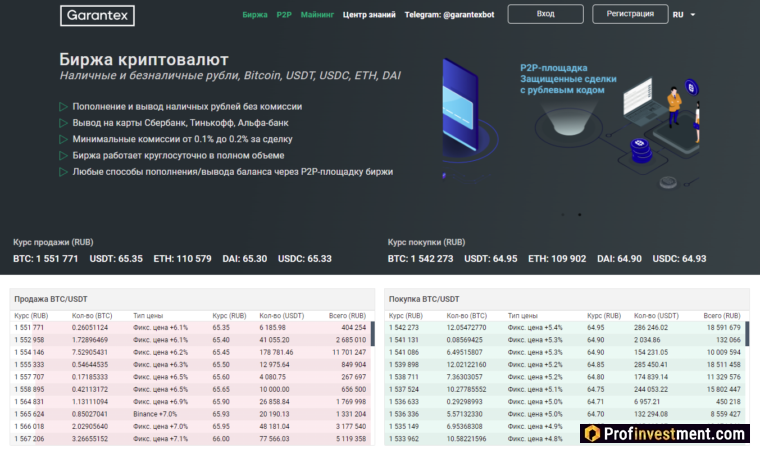Select buy order at rate 1 536 336

[x=565, y=414]
